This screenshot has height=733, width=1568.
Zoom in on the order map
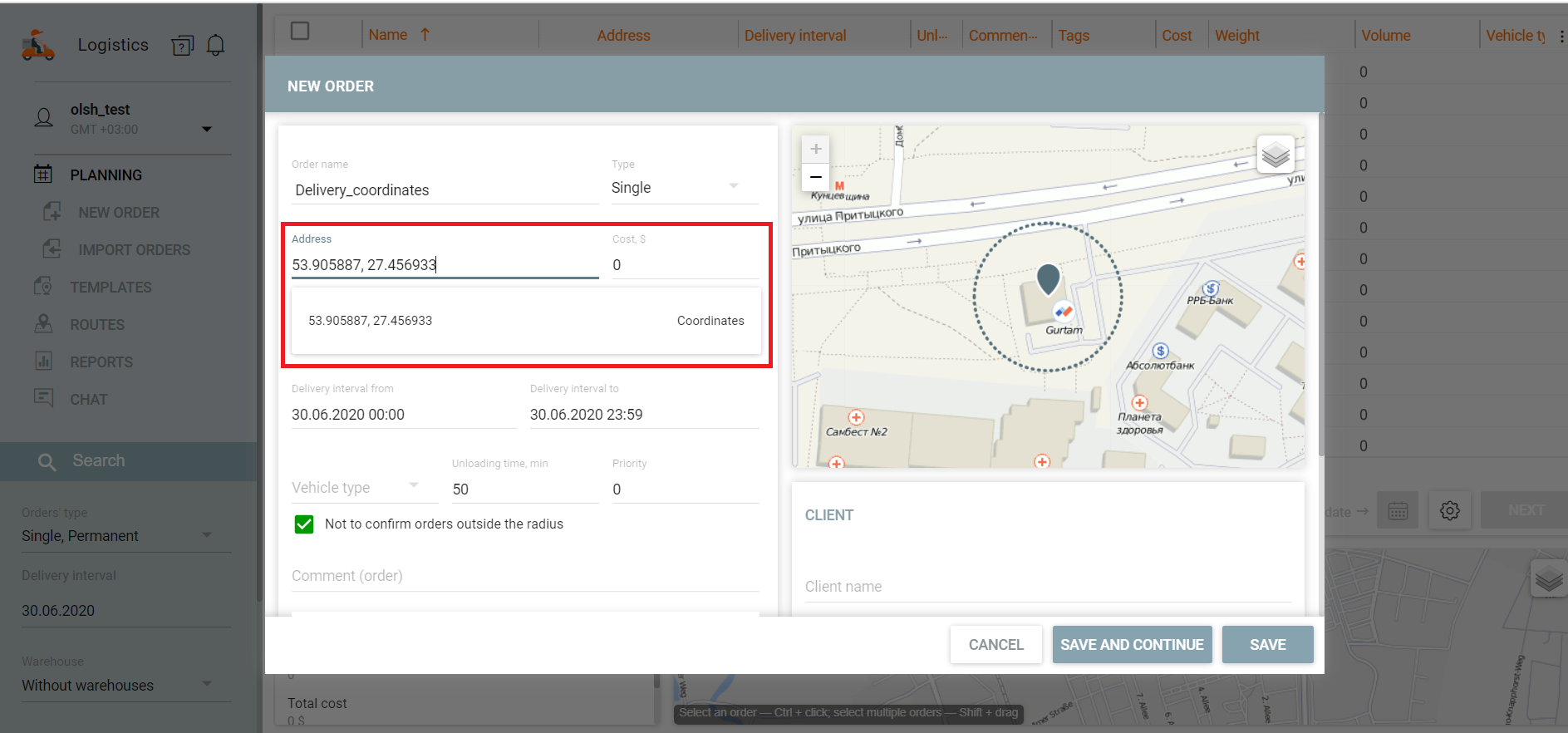(816, 149)
